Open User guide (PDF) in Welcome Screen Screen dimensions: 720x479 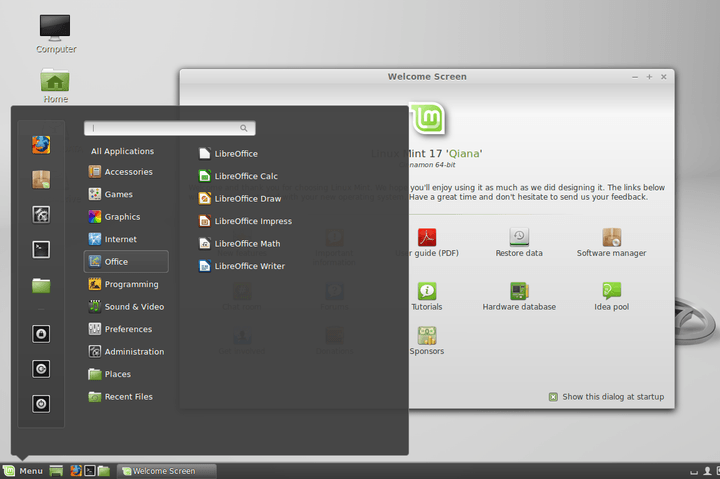point(427,243)
